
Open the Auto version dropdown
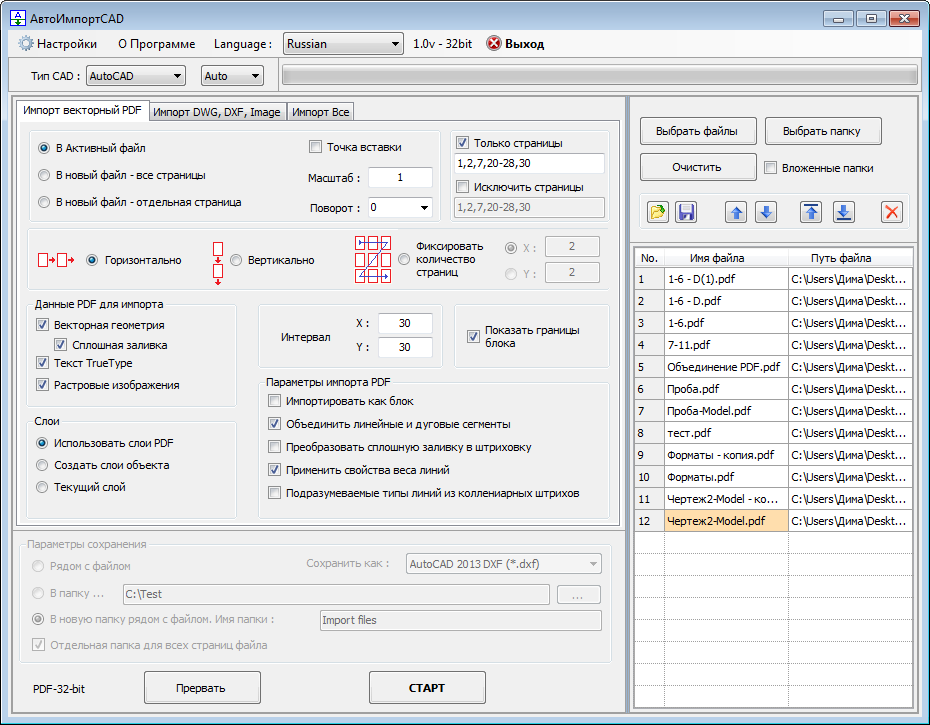coord(232,75)
